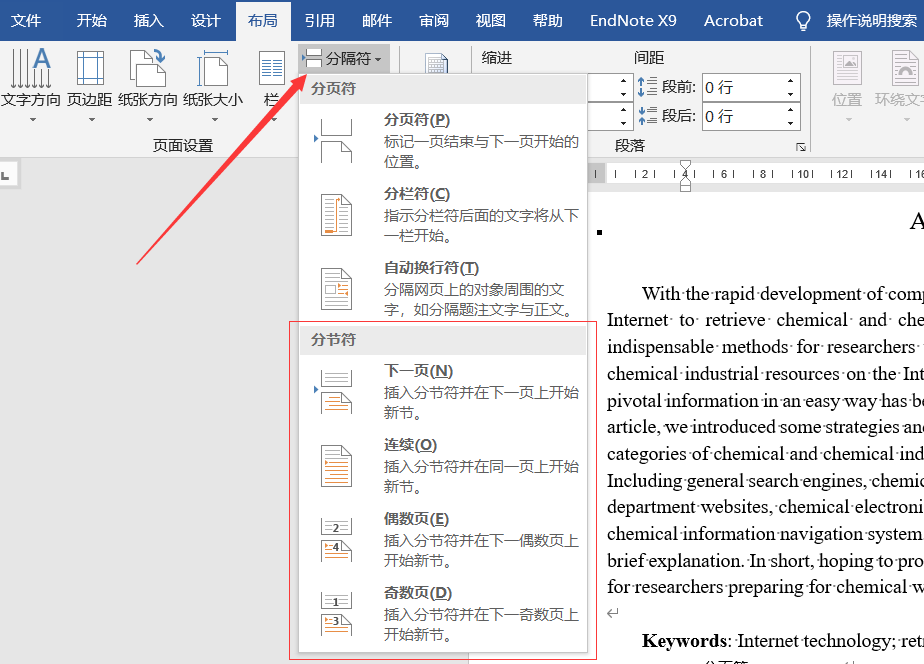
Task: Insert a 分页符(P) page break
Action: point(443,141)
